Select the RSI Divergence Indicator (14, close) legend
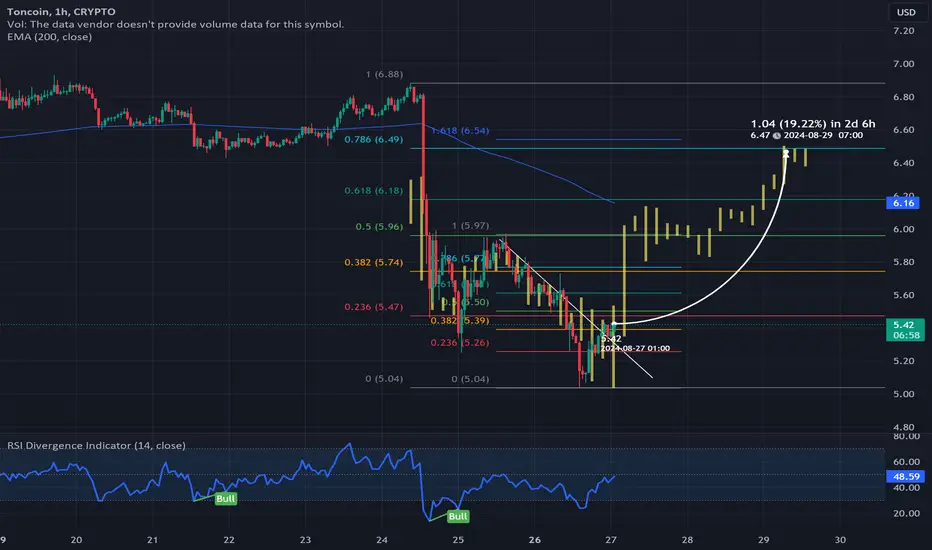932x550 pixels. [96, 445]
